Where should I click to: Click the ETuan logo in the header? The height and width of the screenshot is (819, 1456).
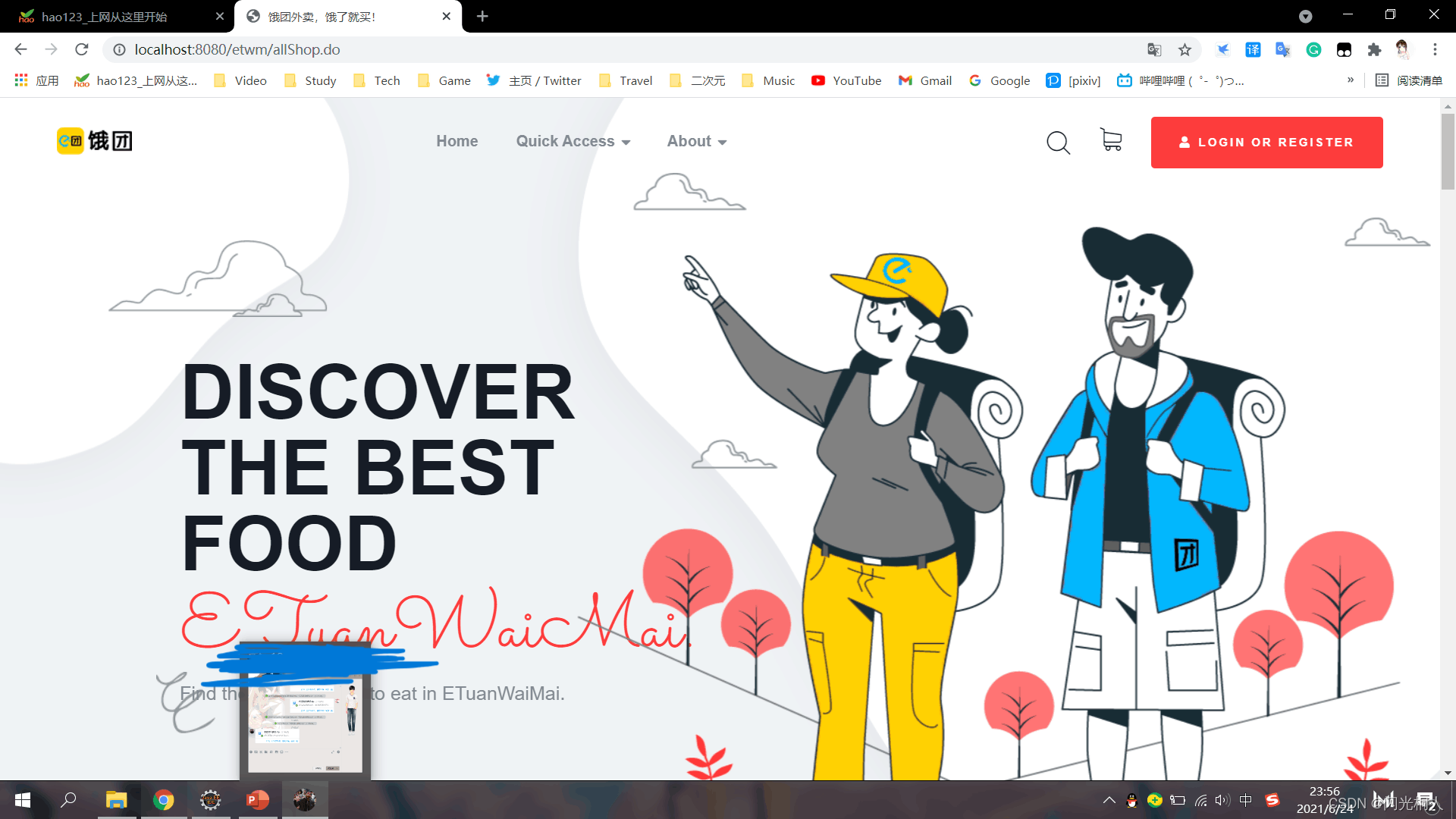click(95, 141)
